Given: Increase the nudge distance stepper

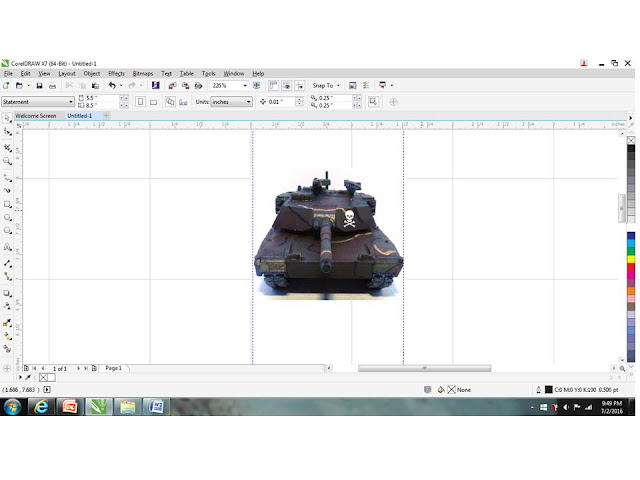Looking at the screenshot, I should (299, 99).
